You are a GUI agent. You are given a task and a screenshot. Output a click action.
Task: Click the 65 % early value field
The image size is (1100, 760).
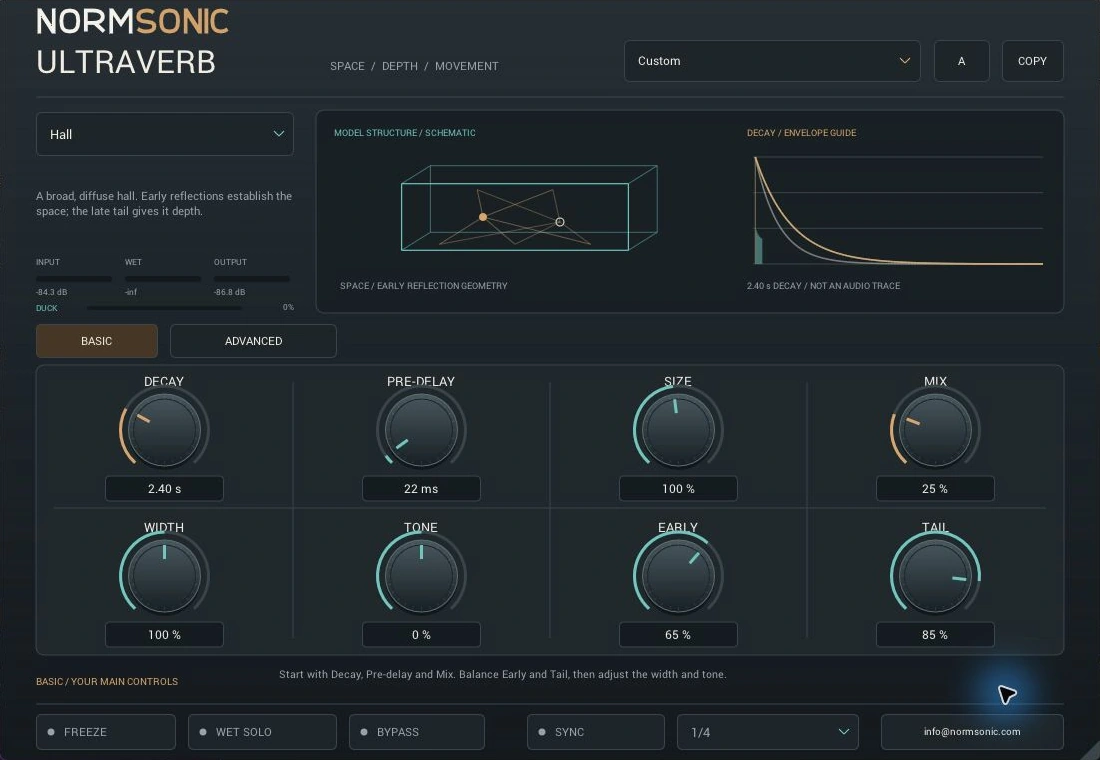click(678, 634)
